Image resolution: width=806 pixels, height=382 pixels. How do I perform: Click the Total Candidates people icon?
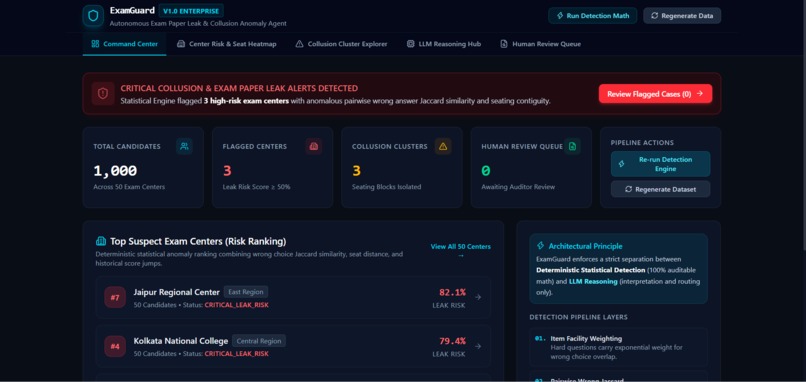pos(184,147)
